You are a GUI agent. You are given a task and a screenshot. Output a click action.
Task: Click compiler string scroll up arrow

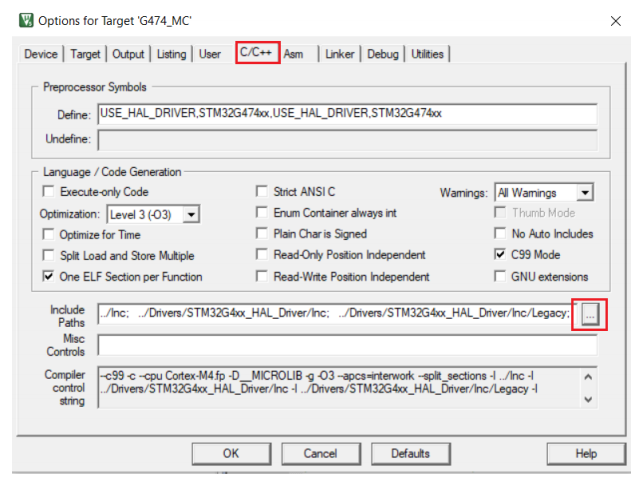(x=588, y=377)
